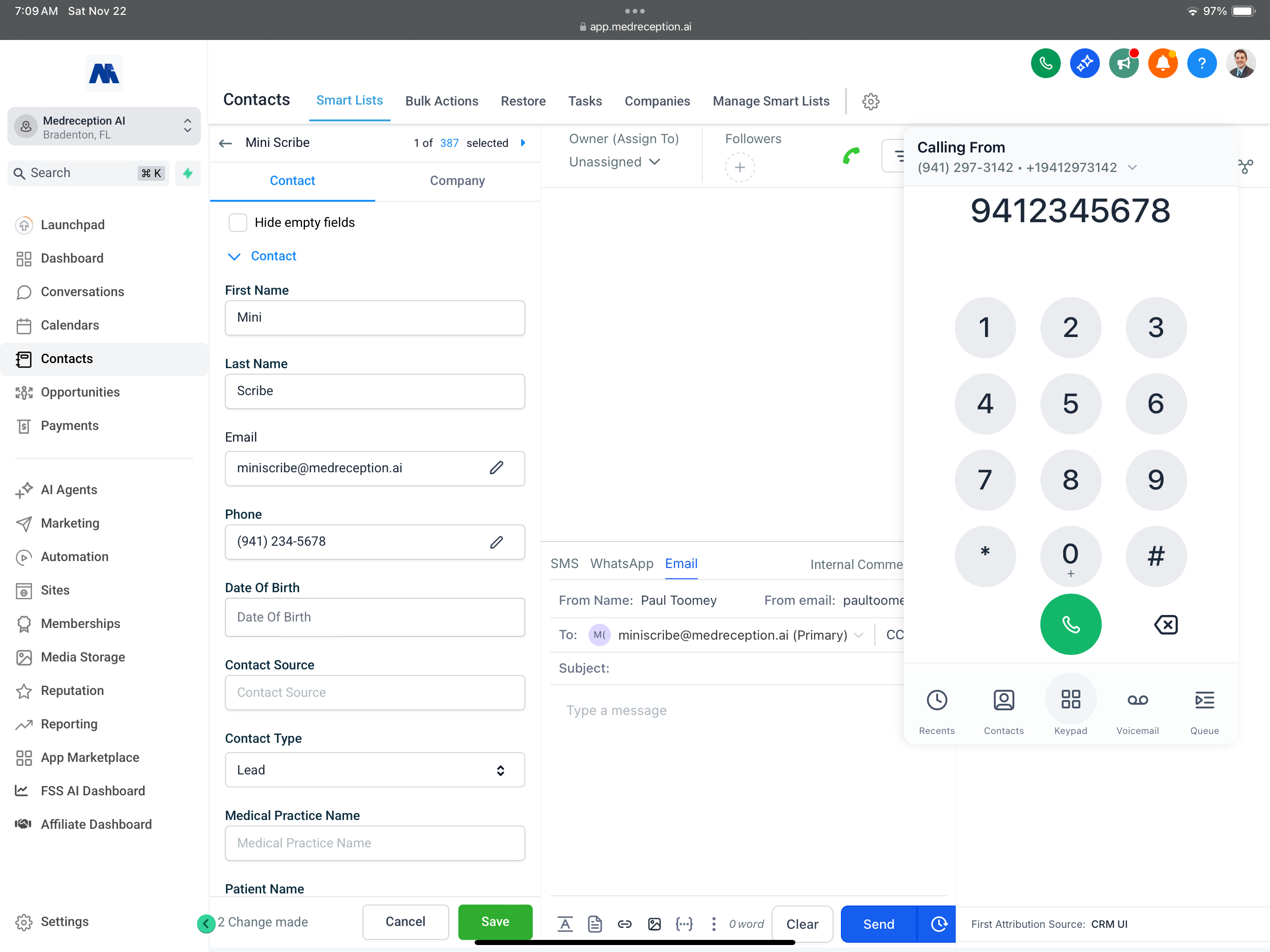Collapse the Contact section chevron
This screenshot has height=952, width=1270.
234,257
